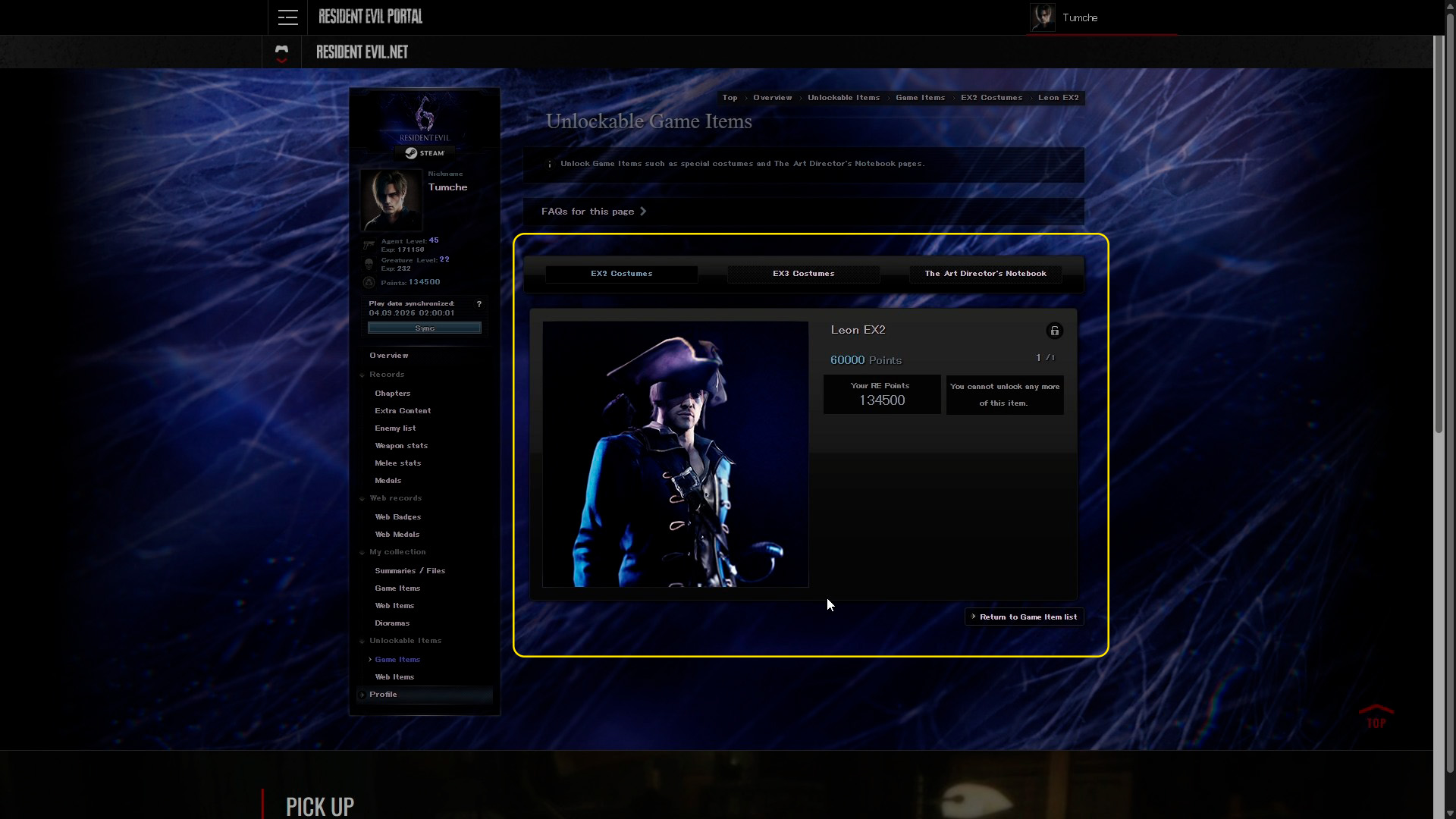This screenshot has width=1456, height=819.
Task: Click the Leon EX2 item title
Action: pyautogui.click(x=858, y=330)
